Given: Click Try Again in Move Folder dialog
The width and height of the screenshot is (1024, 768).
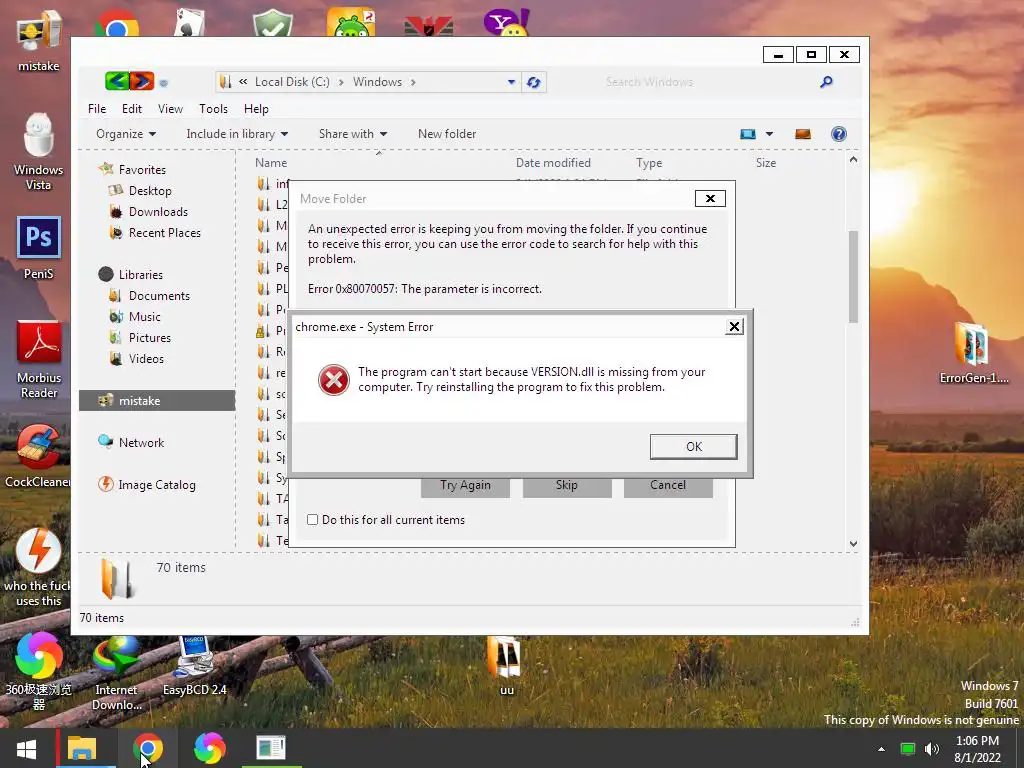Looking at the screenshot, I should pyautogui.click(x=465, y=485).
